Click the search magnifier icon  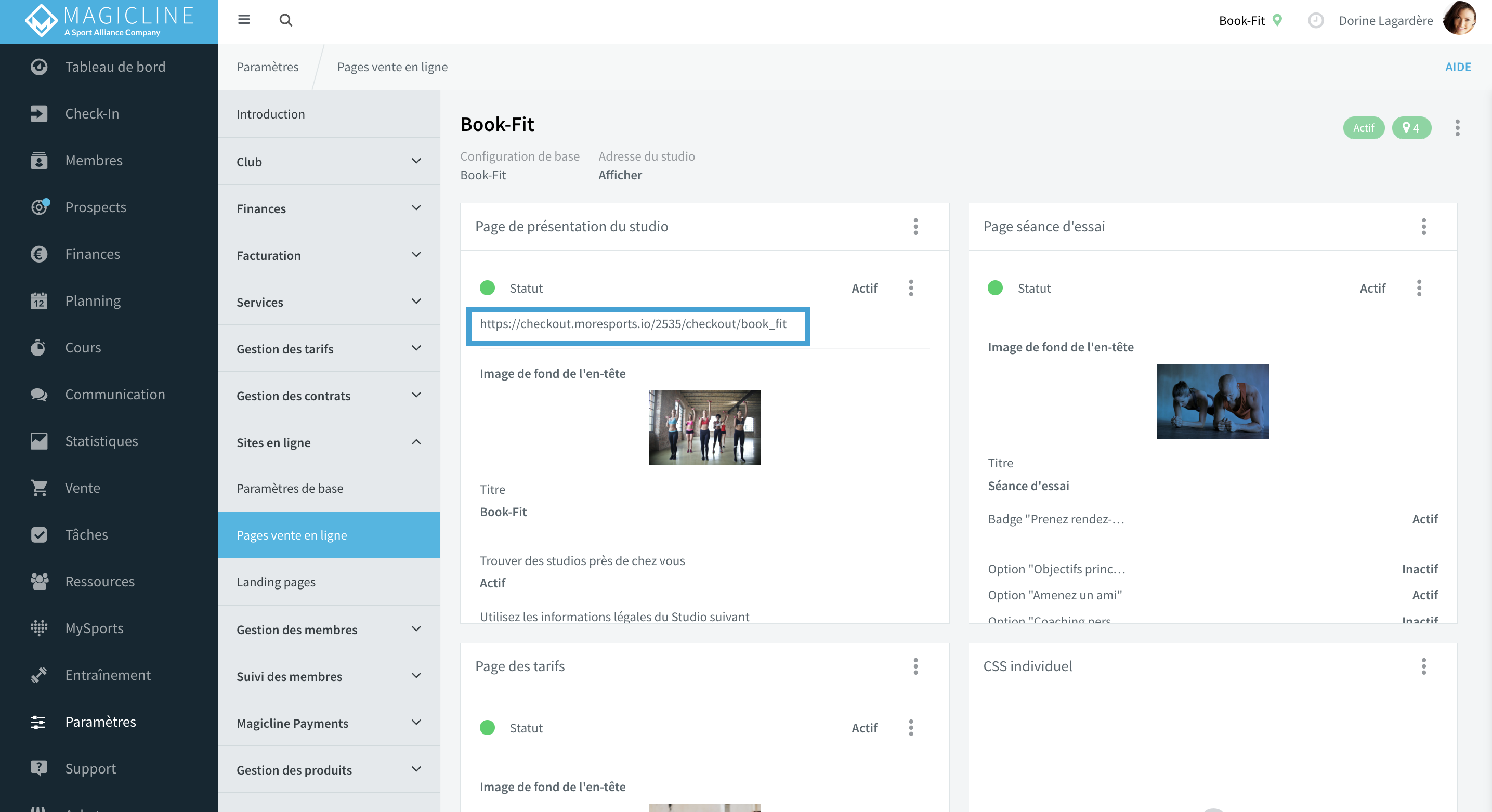coord(285,20)
